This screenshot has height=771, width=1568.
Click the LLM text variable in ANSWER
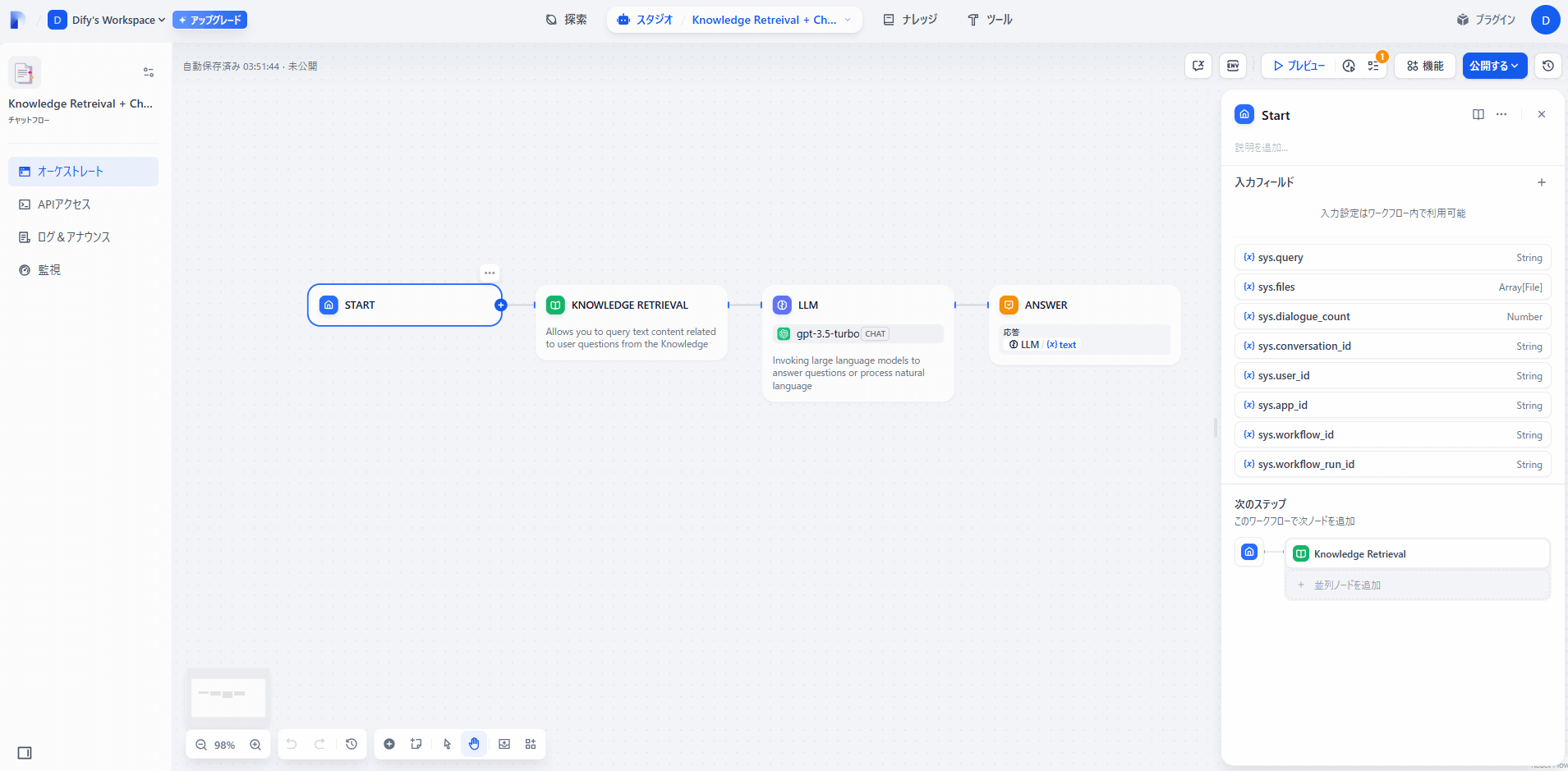point(1043,345)
